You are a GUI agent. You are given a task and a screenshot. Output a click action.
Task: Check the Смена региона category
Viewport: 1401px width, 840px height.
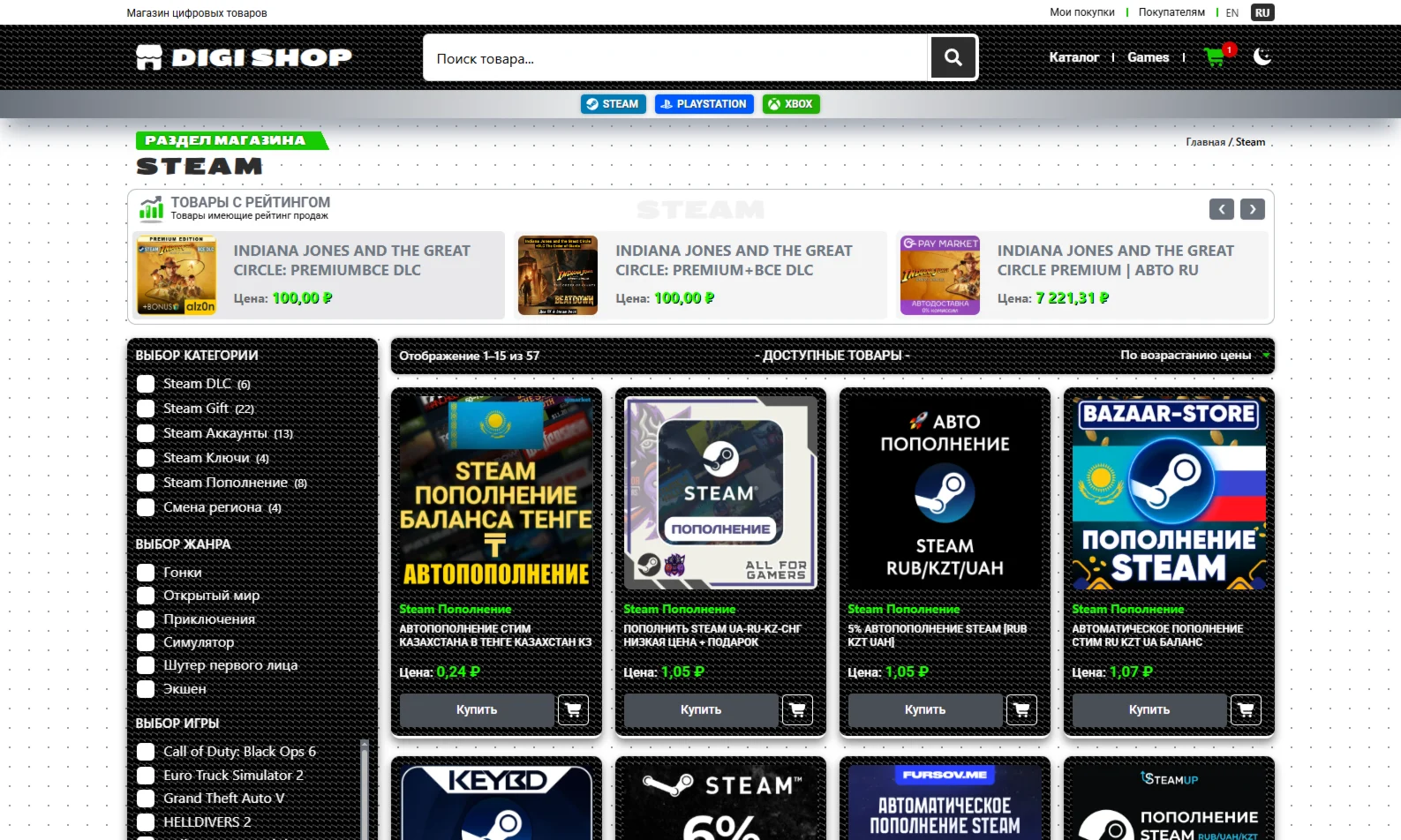pos(146,507)
